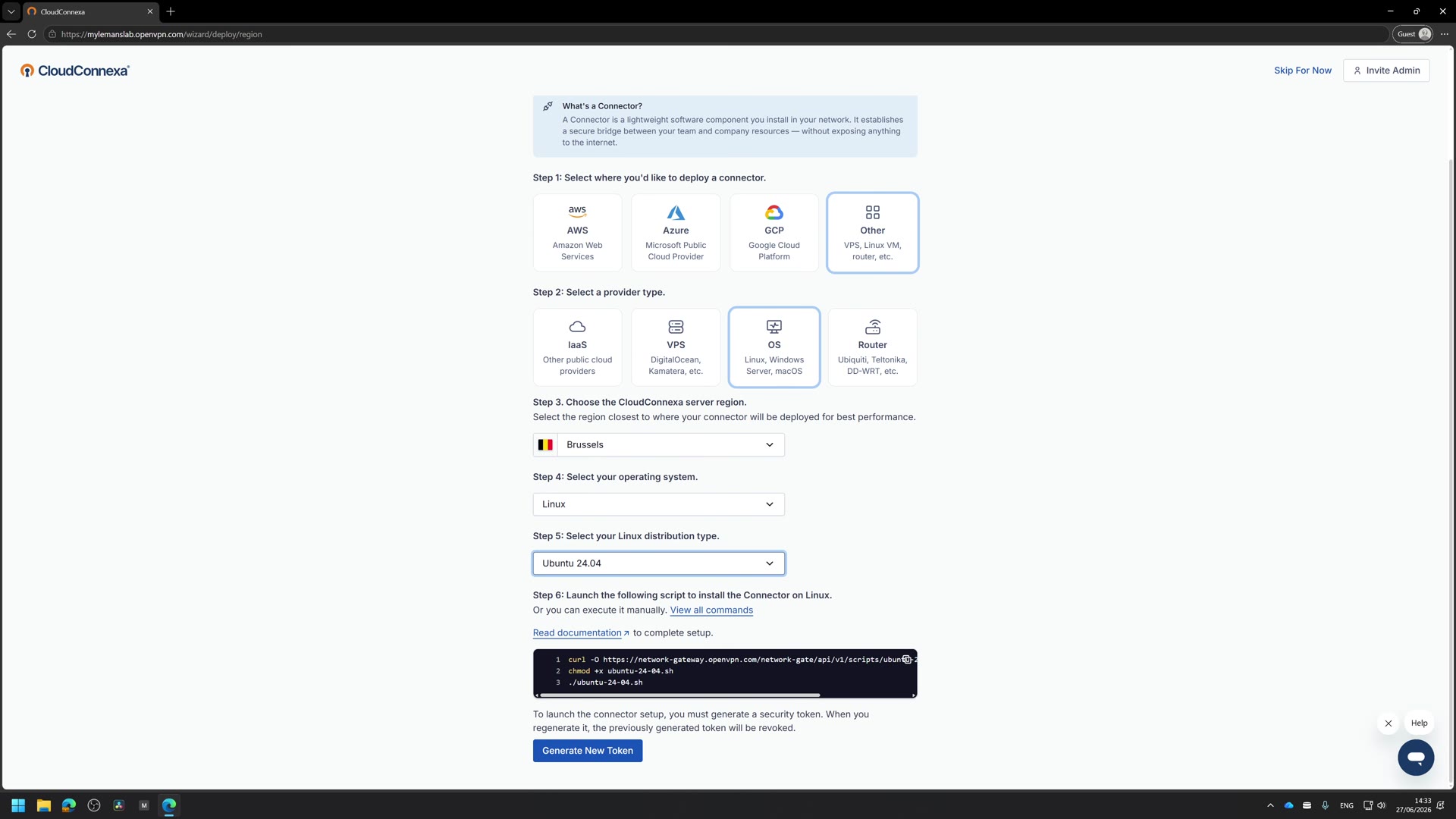Show hidden tray icons chevron
This screenshot has width=1456, height=819.
coord(1270,805)
